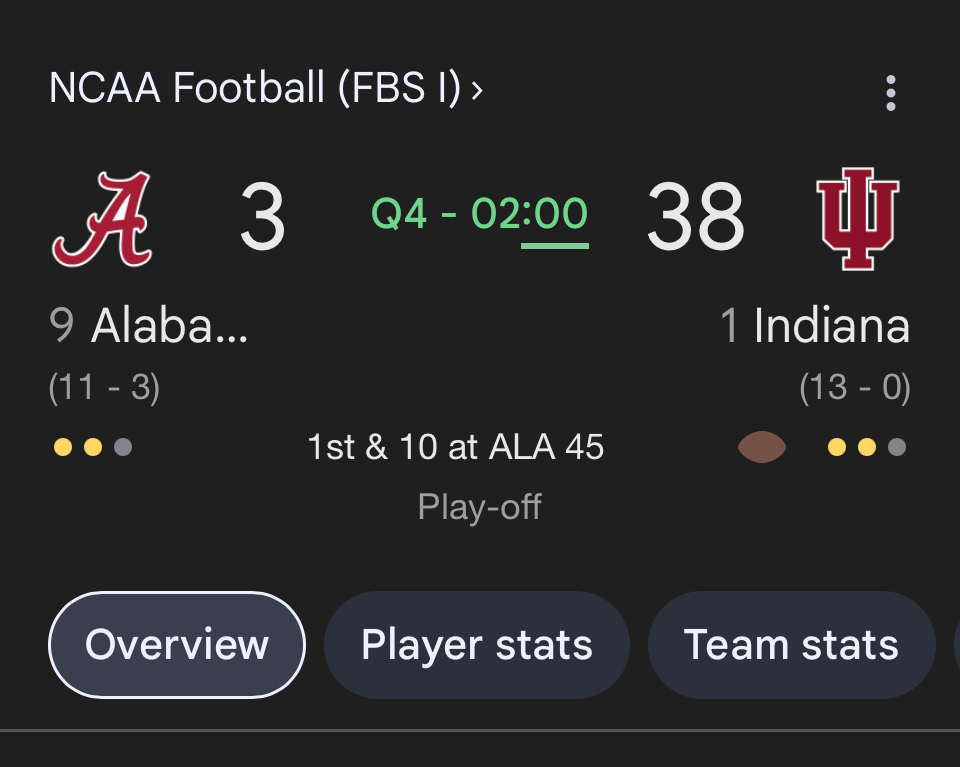Switch to the Team stats tab

click(791, 645)
